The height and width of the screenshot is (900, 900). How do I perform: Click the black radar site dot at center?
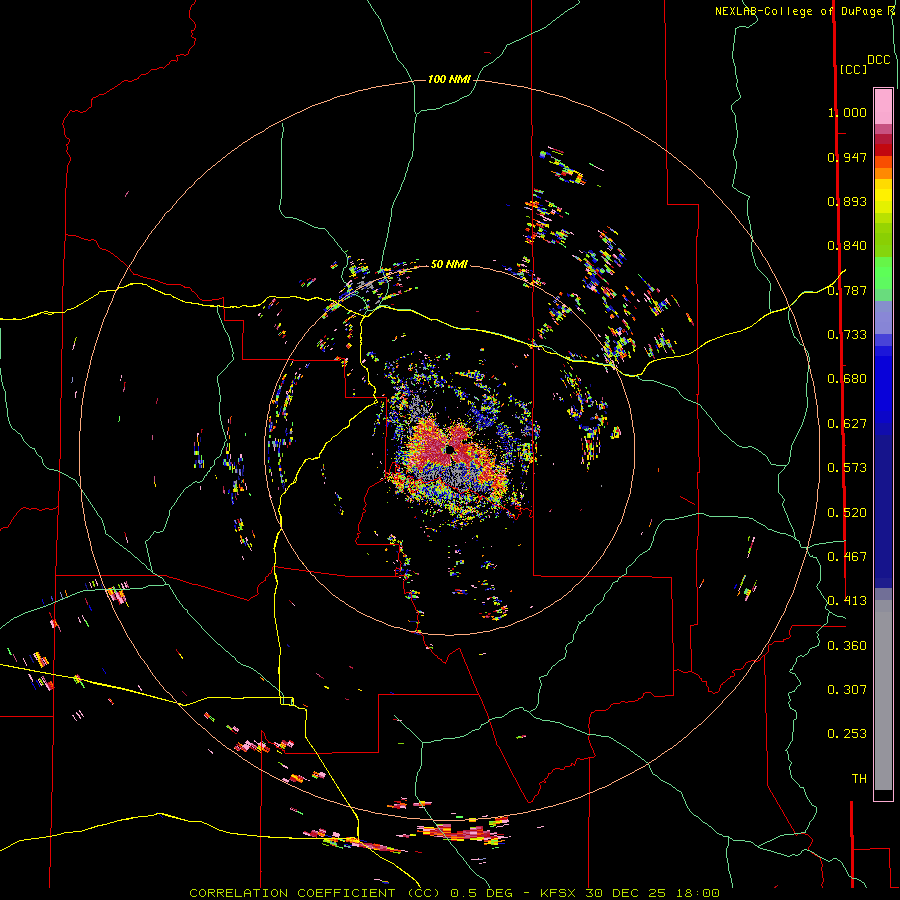click(x=449, y=449)
